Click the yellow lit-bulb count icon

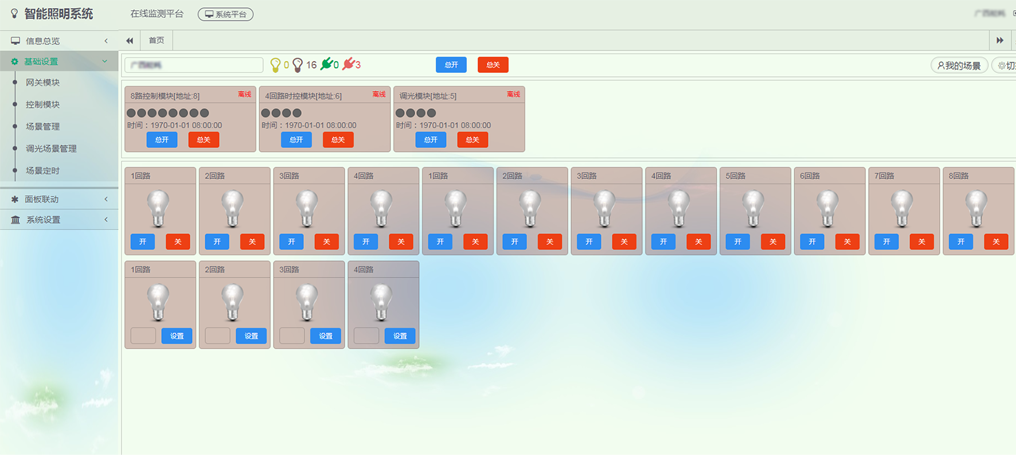coord(275,65)
